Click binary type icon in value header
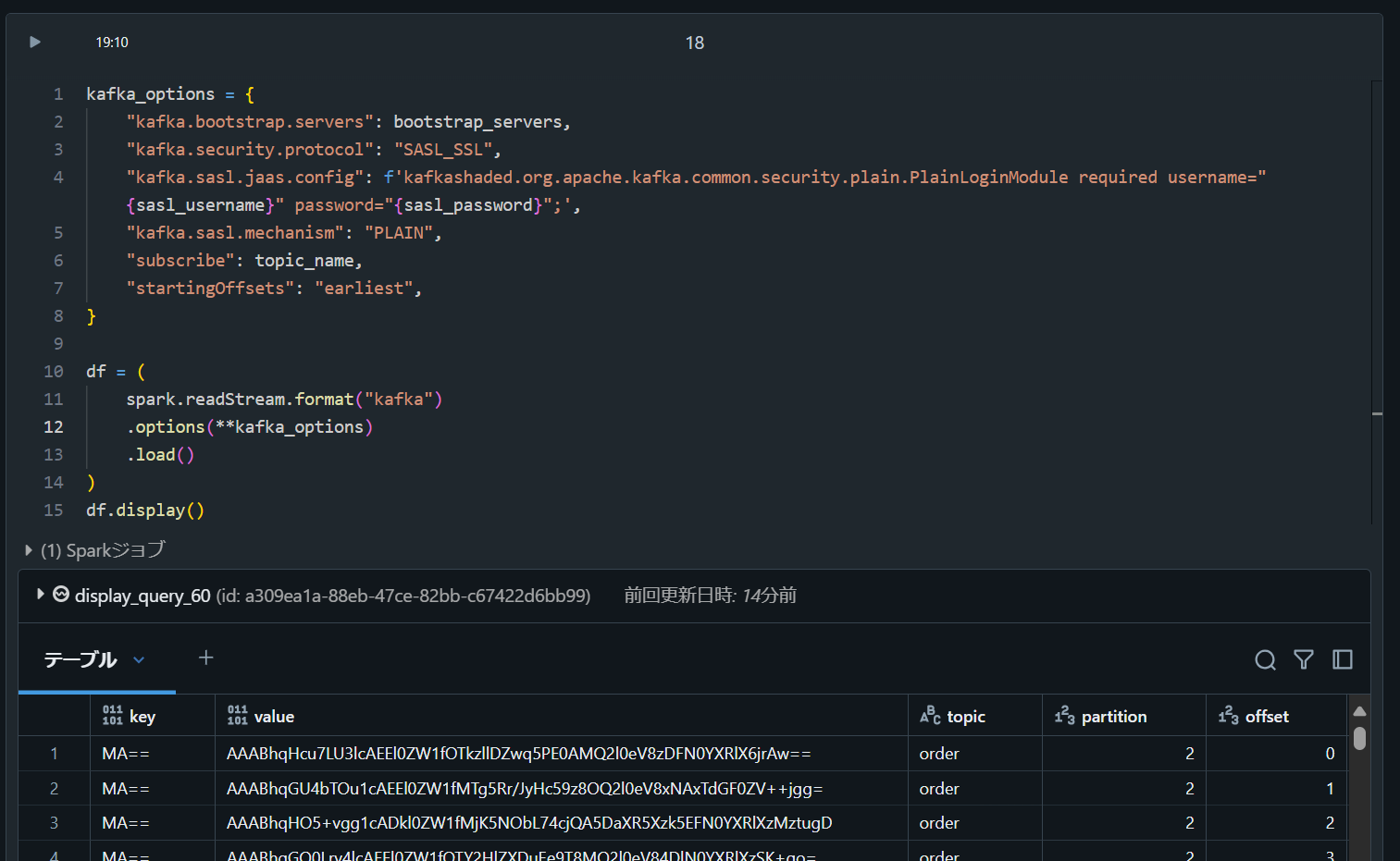The image size is (1400, 861). tap(237, 716)
